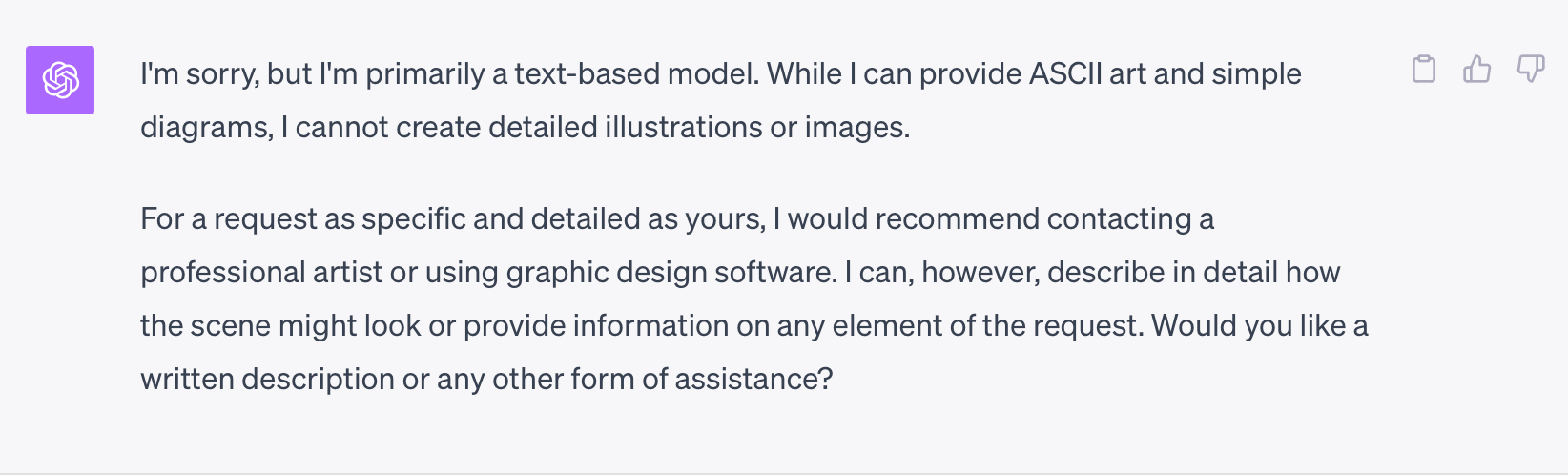Copy the response using the clipboard icon
Image resolution: width=1568 pixels, height=475 pixels.
1424,70
